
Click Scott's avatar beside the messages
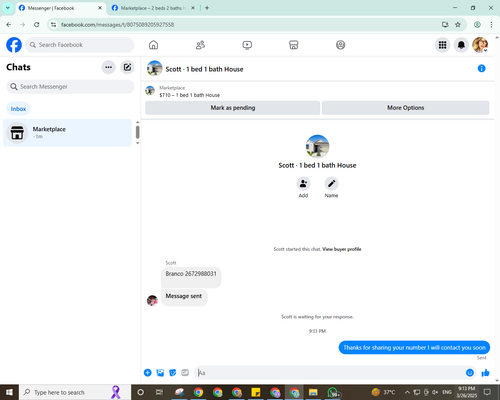[x=152, y=300]
